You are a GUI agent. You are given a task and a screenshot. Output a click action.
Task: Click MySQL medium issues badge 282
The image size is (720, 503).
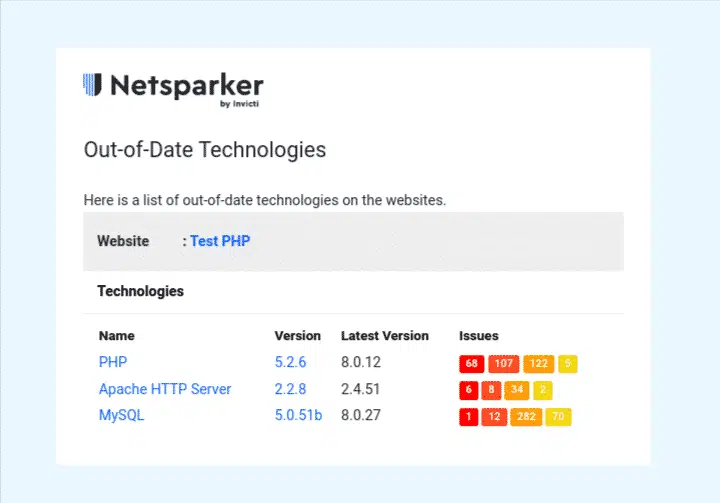tap(526, 417)
